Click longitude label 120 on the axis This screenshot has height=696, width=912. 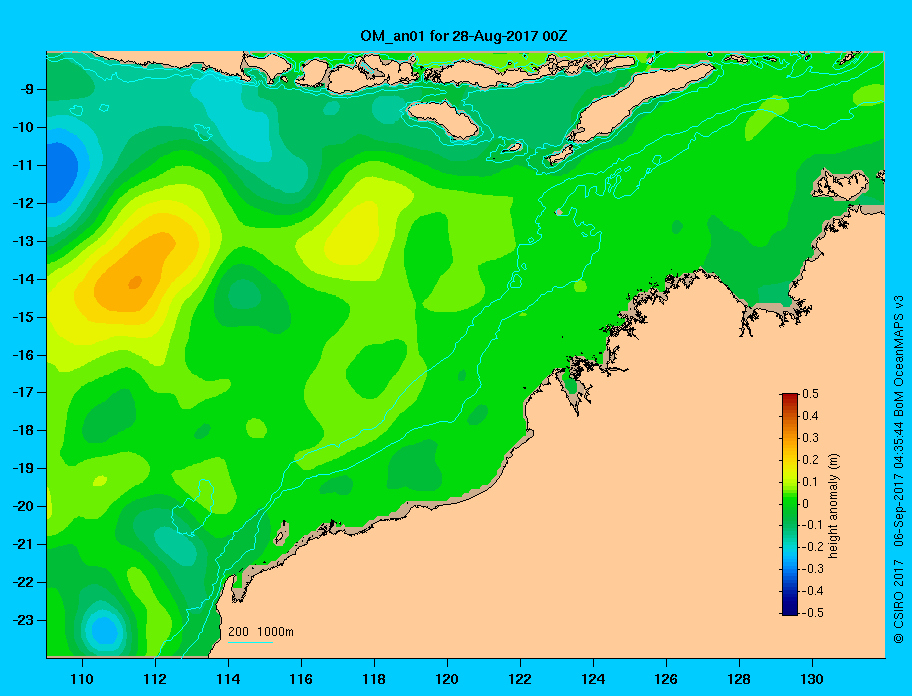pos(447,679)
